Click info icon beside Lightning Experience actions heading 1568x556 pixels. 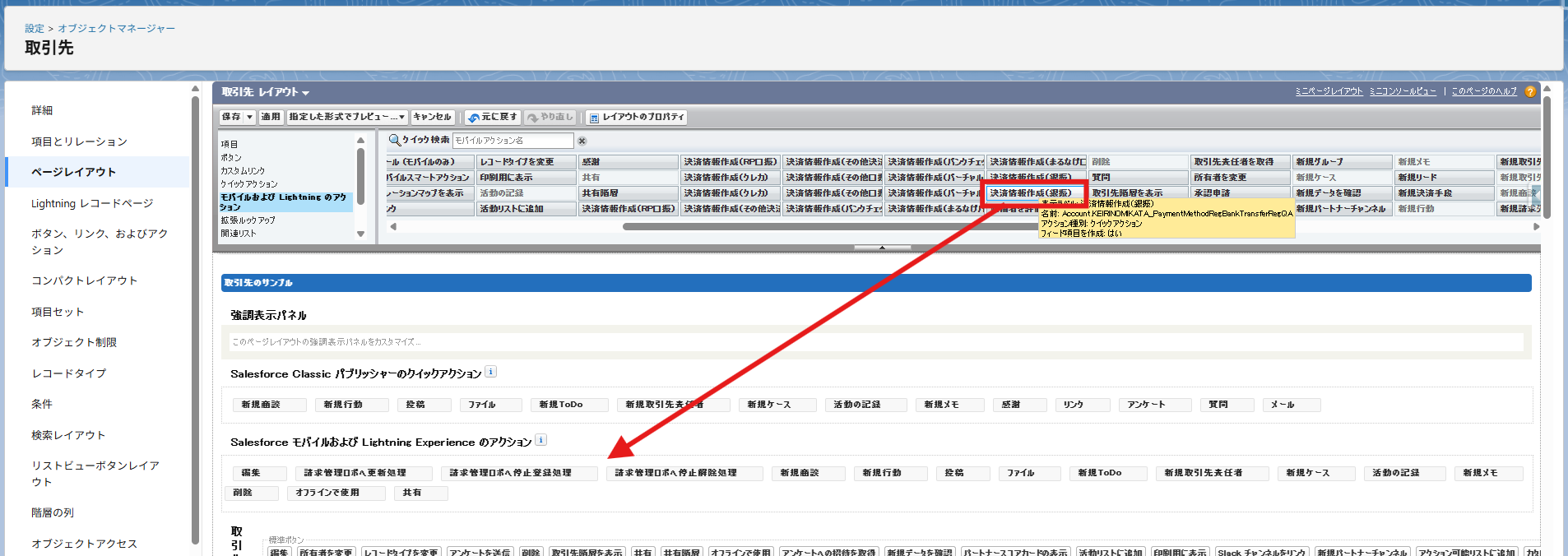(540, 440)
